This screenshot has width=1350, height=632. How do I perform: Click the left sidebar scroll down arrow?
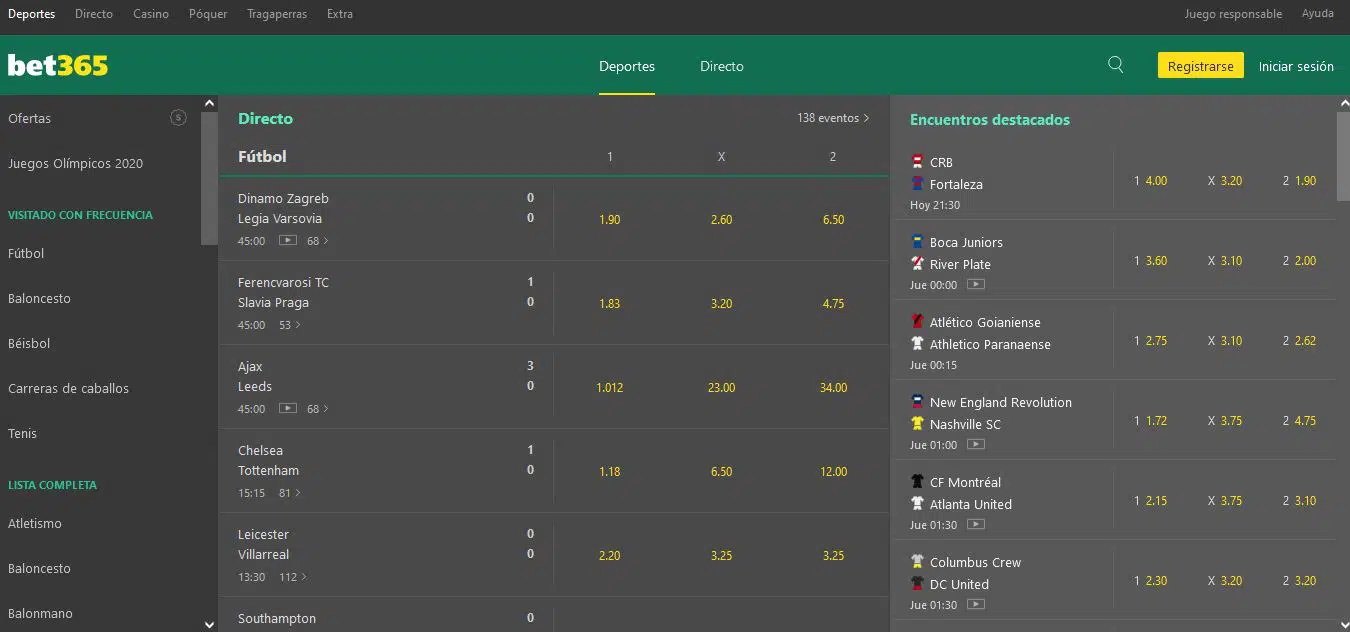209,624
